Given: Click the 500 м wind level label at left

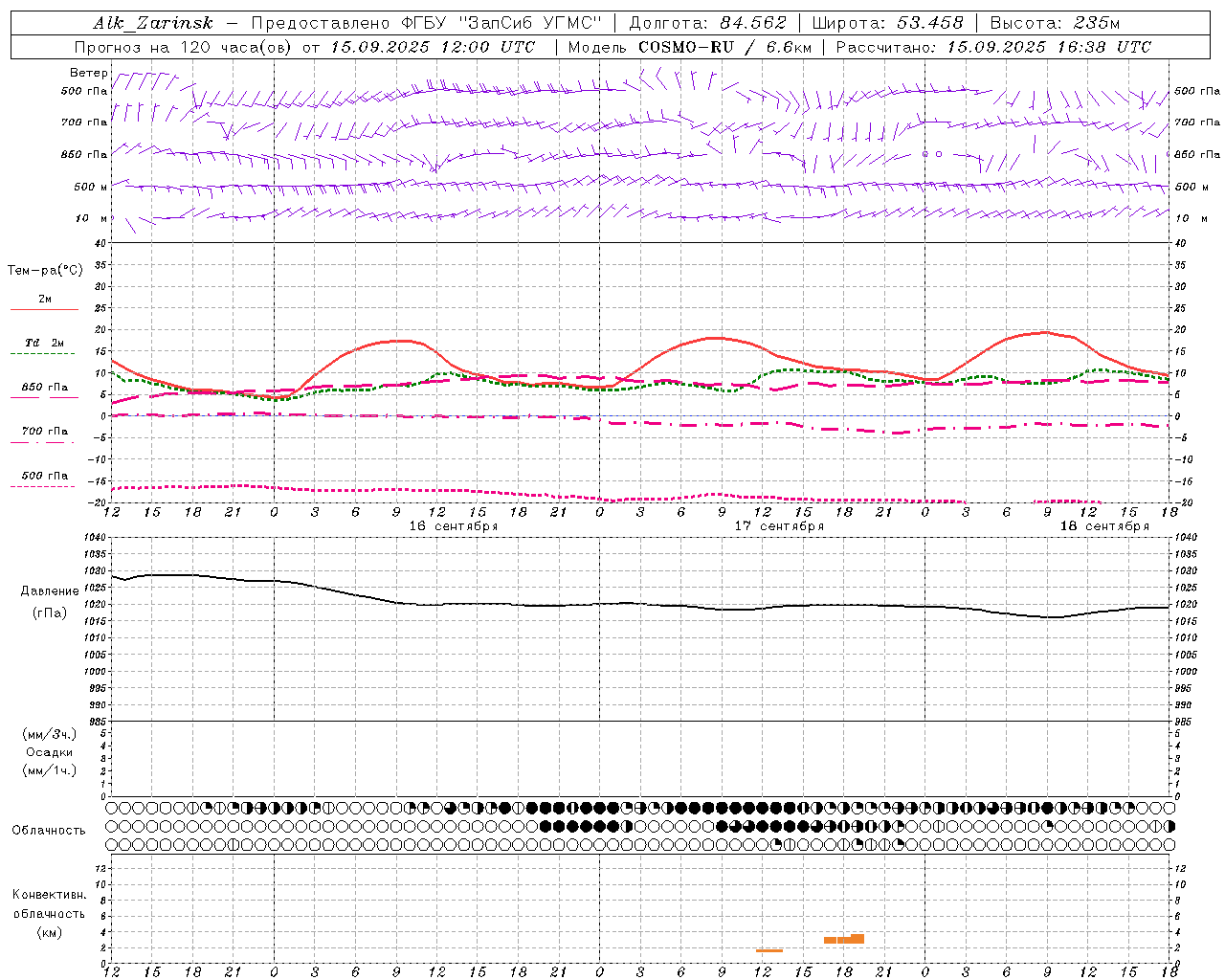Looking at the screenshot, I should pyautogui.click(x=90, y=188).
